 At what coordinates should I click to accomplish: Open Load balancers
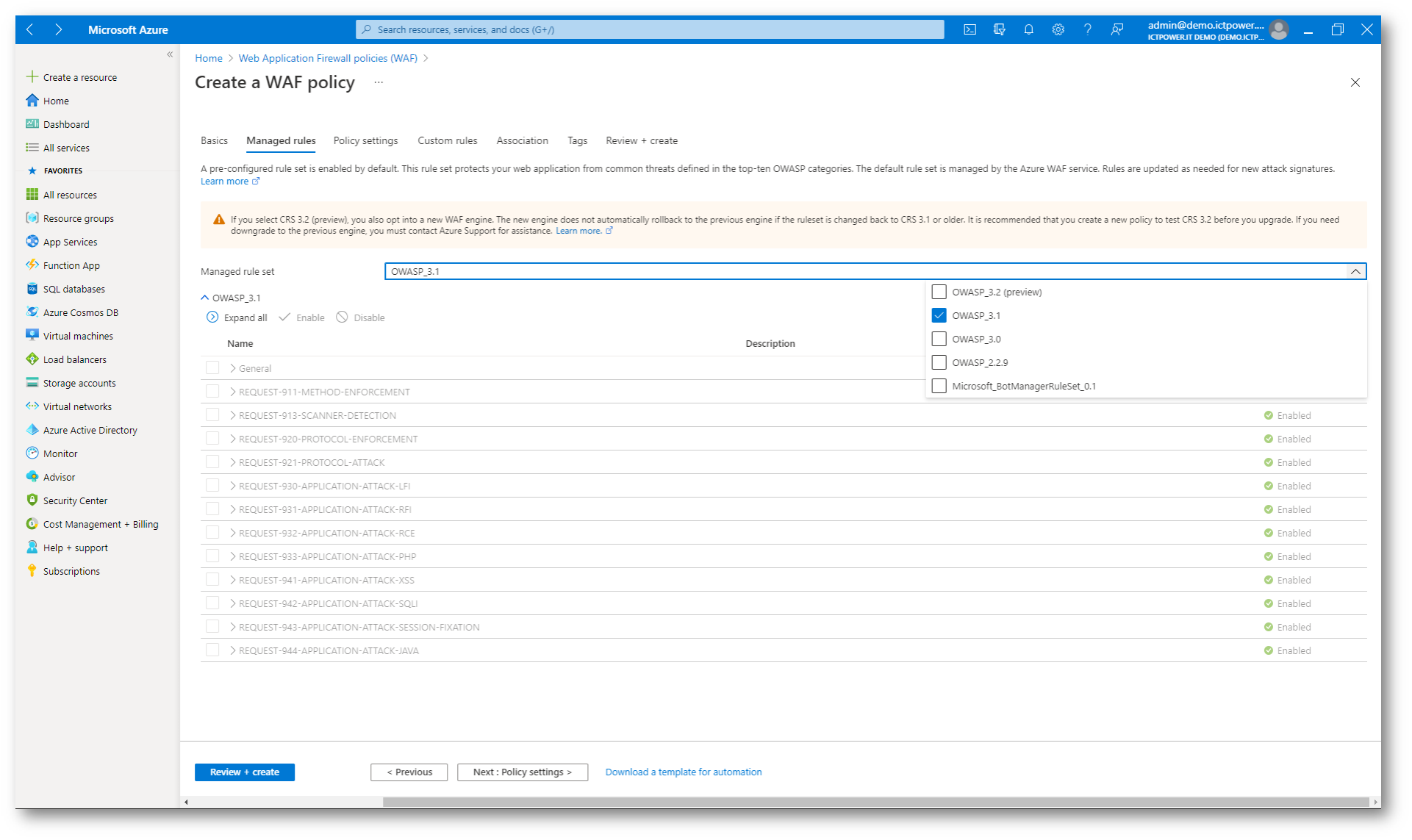coord(74,359)
